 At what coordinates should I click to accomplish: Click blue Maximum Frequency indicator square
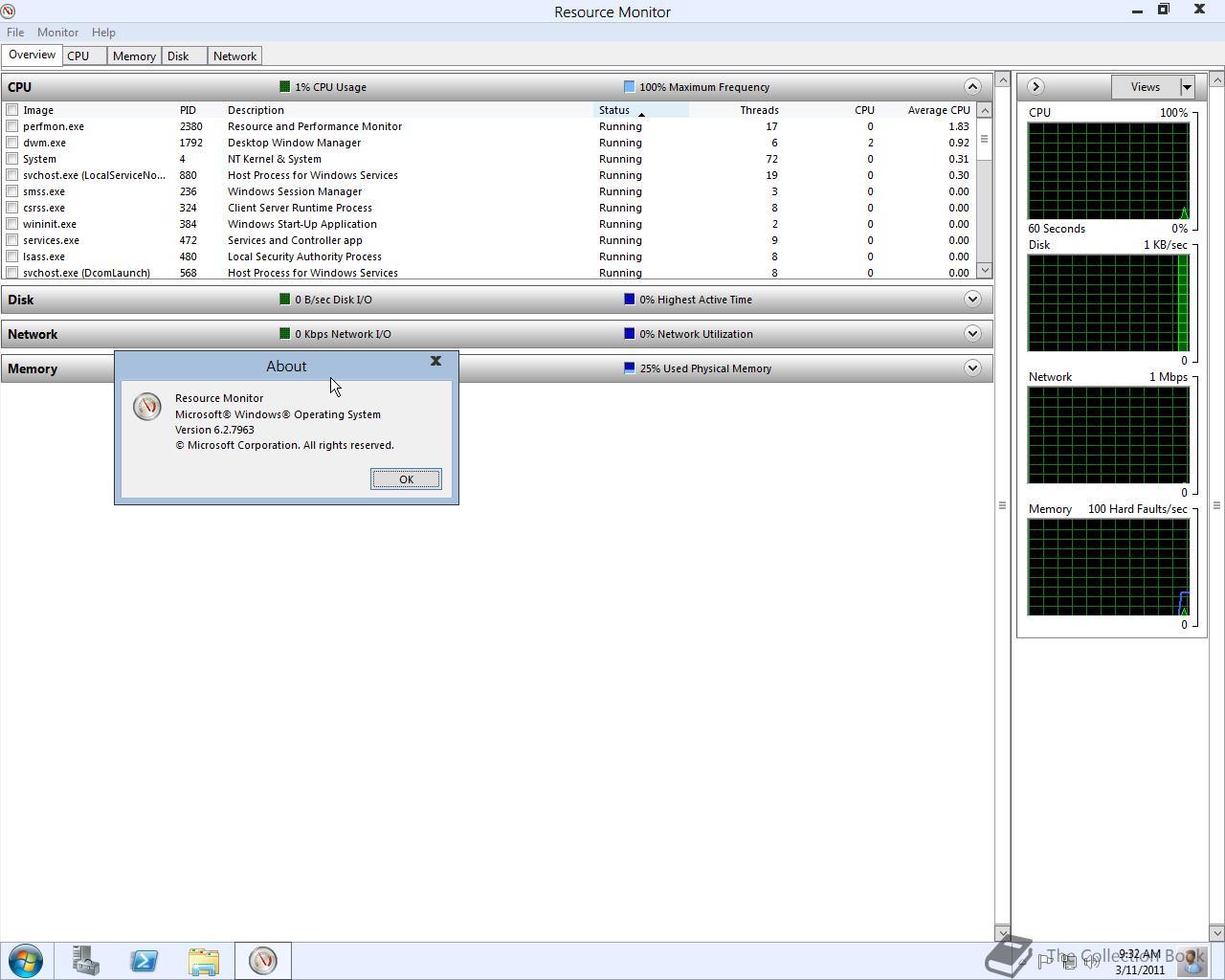pos(629,86)
